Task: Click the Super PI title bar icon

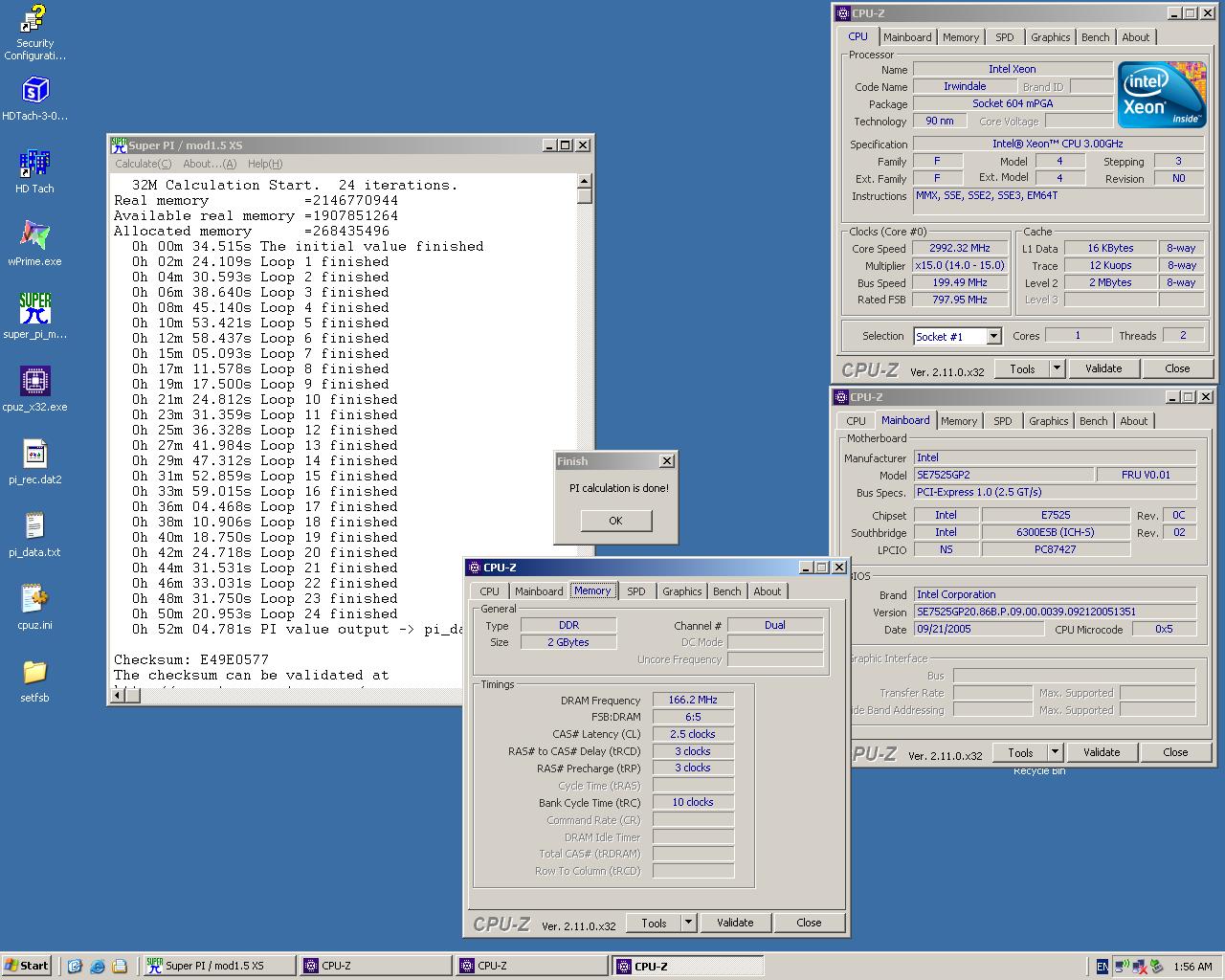Action: (x=119, y=145)
